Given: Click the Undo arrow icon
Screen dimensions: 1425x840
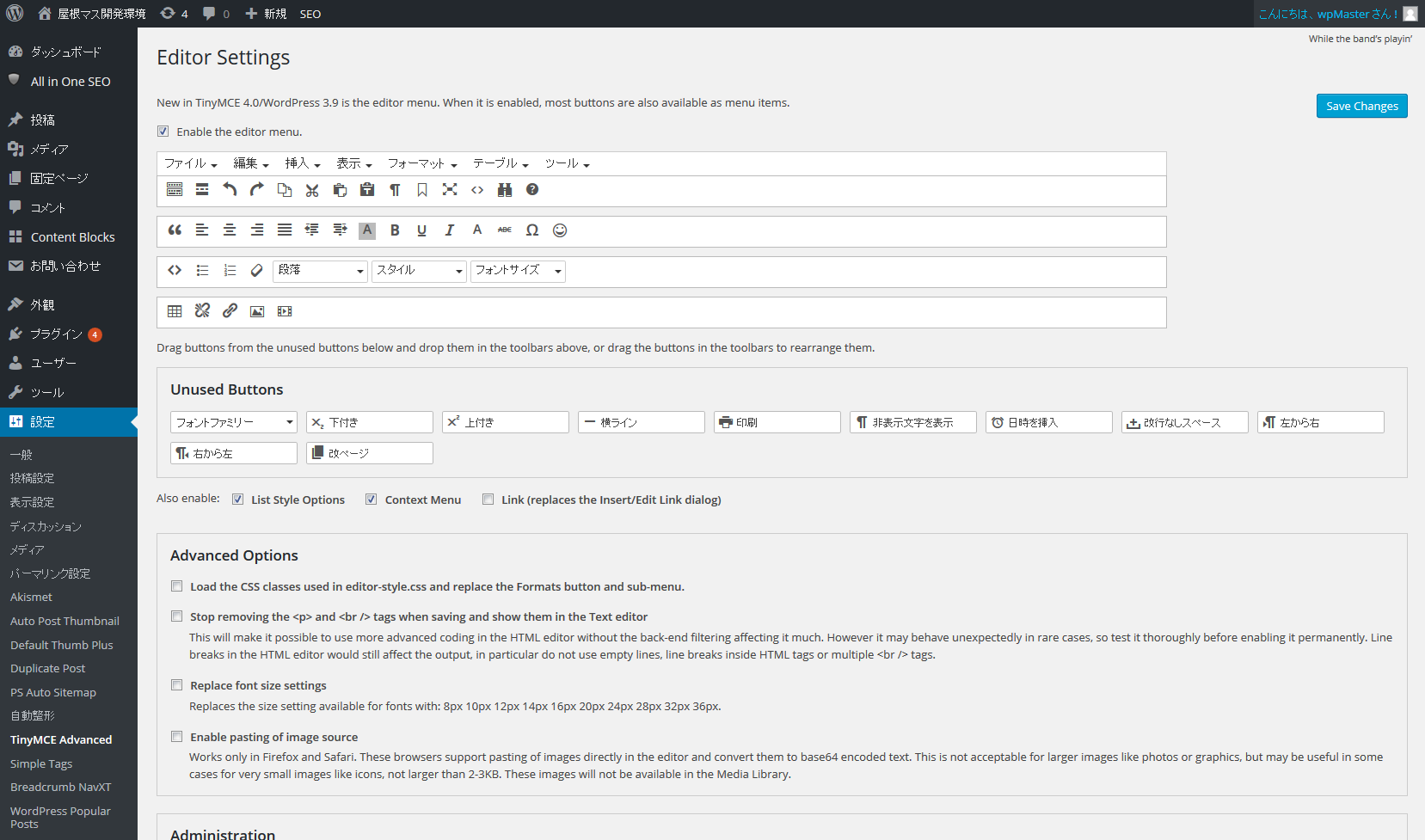Looking at the screenshot, I should coord(230,190).
